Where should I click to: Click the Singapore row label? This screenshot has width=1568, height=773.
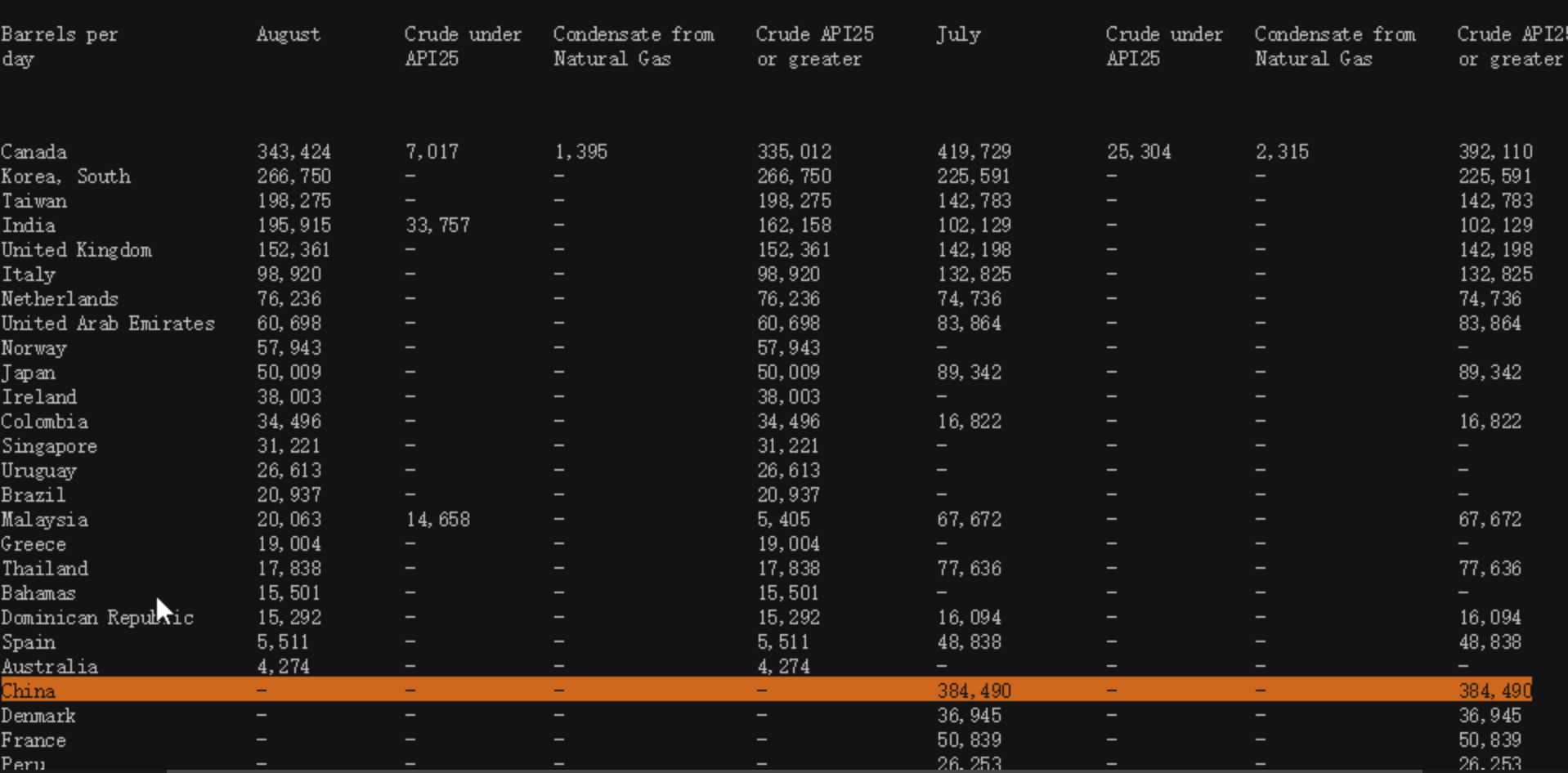tap(49, 446)
